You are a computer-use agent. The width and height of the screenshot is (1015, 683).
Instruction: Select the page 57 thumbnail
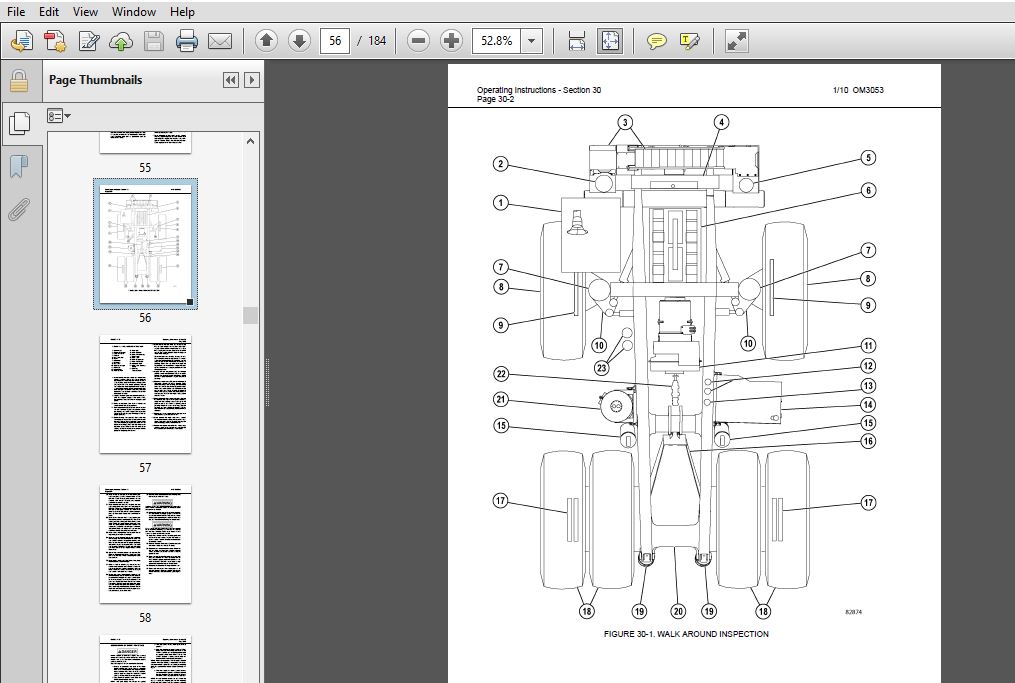(x=145, y=394)
